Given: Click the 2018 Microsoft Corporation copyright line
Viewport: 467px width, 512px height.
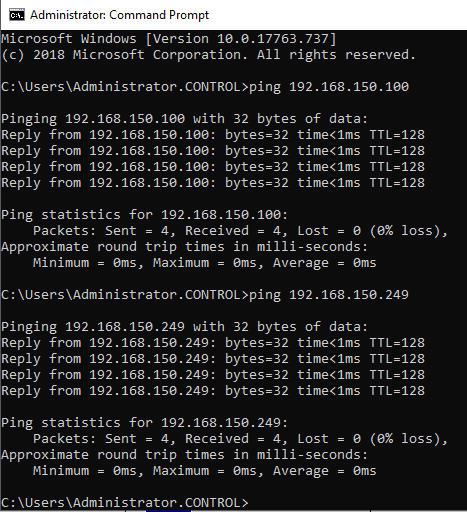Looking at the screenshot, I should [x=208, y=55].
